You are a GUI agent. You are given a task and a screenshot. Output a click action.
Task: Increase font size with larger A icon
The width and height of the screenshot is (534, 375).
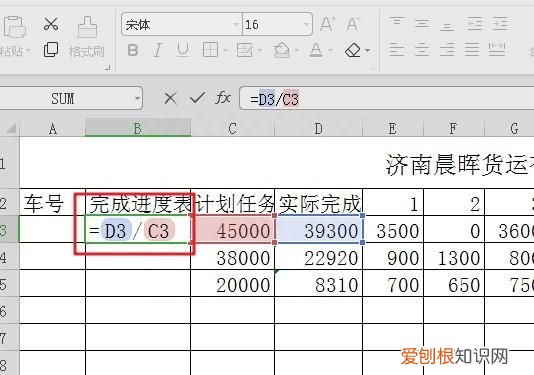[x=328, y=24]
